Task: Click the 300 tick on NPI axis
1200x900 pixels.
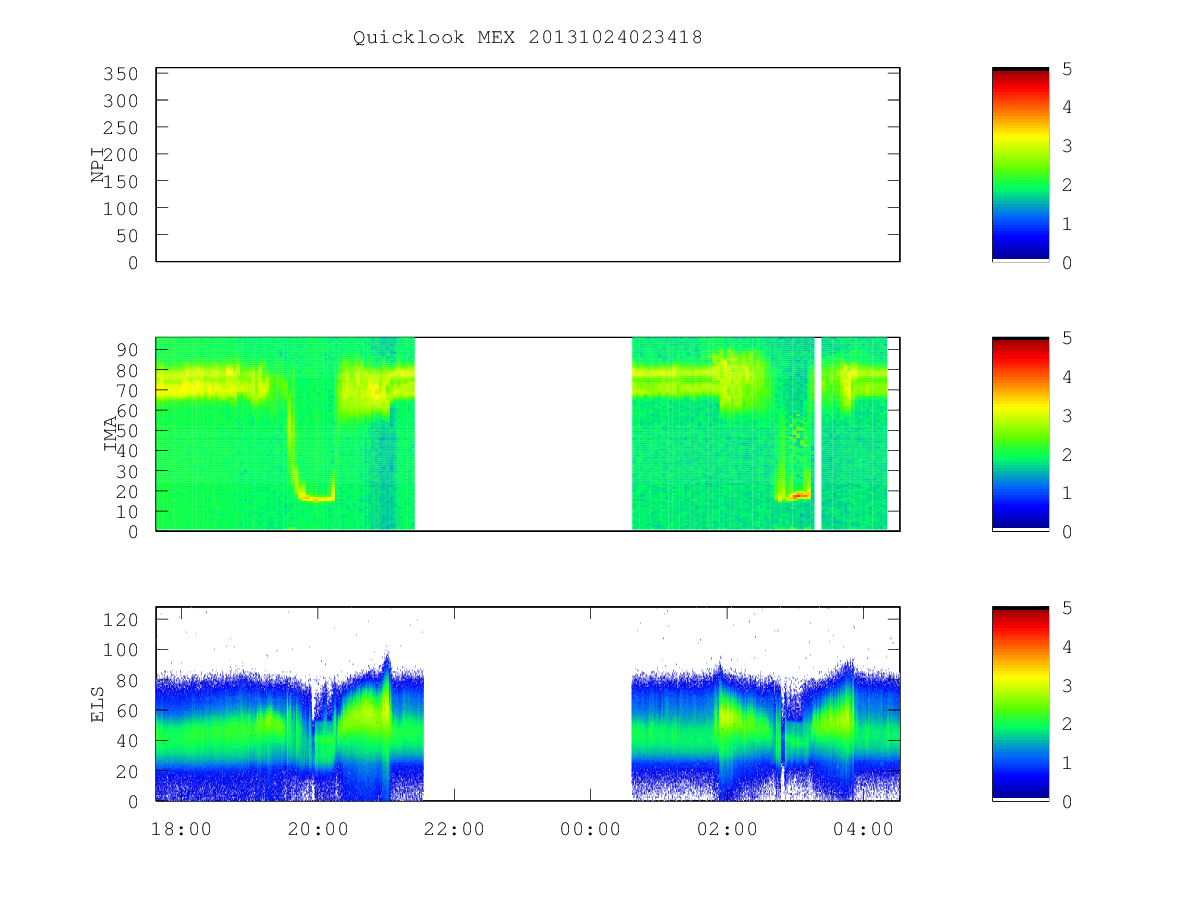Action: click(119, 101)
